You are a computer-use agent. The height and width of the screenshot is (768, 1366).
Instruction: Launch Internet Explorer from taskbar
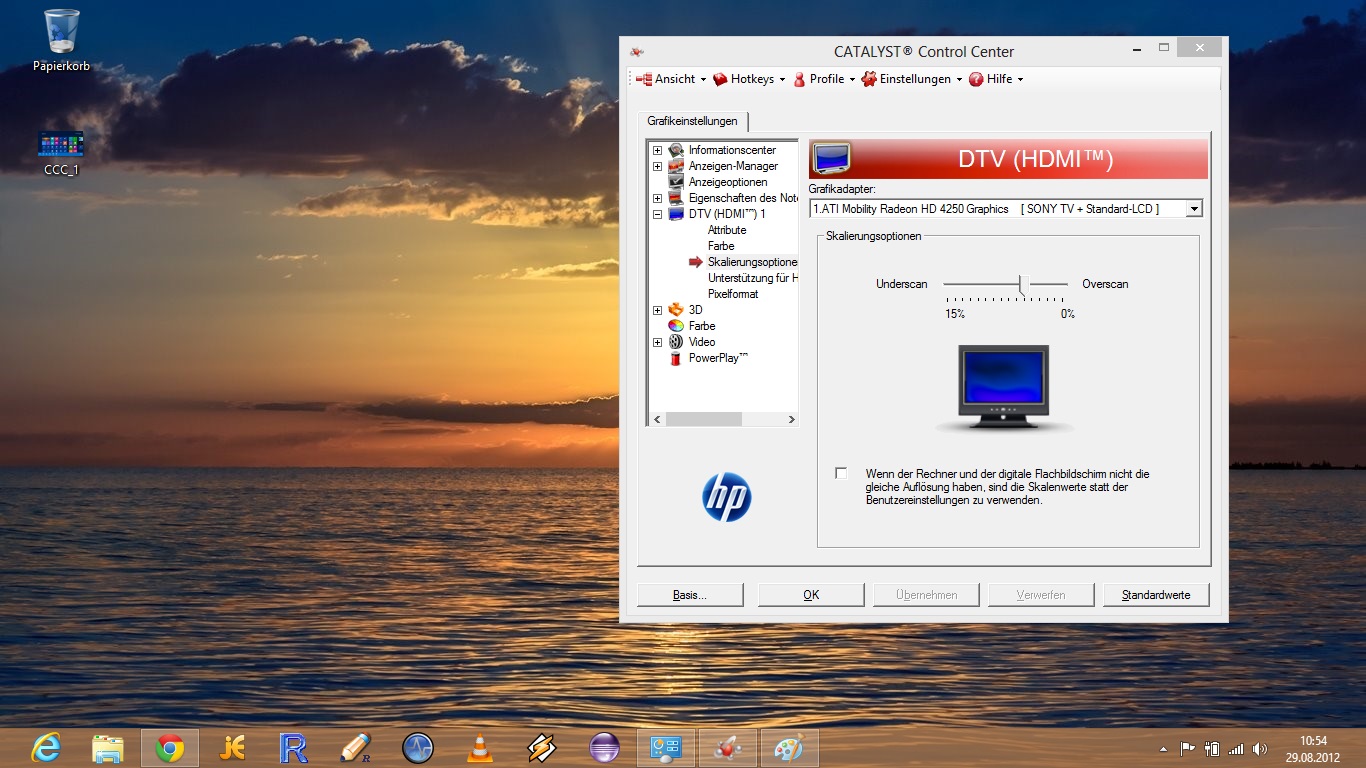coord(46,748)
